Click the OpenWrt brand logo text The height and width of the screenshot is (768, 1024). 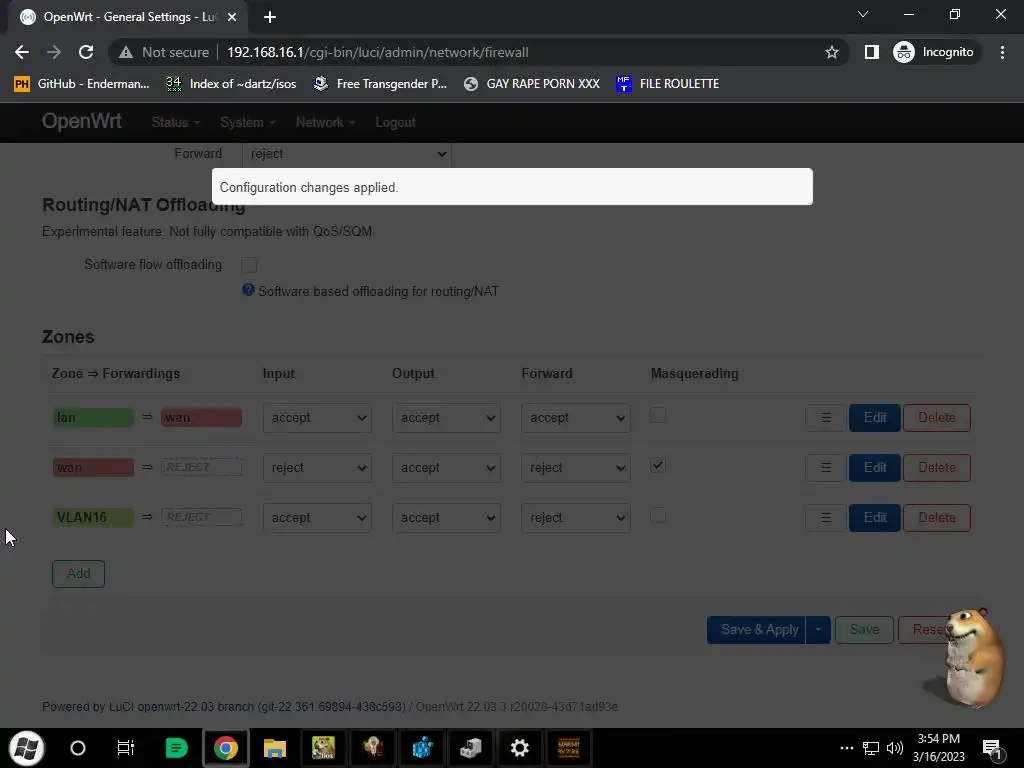click(82, 121)
